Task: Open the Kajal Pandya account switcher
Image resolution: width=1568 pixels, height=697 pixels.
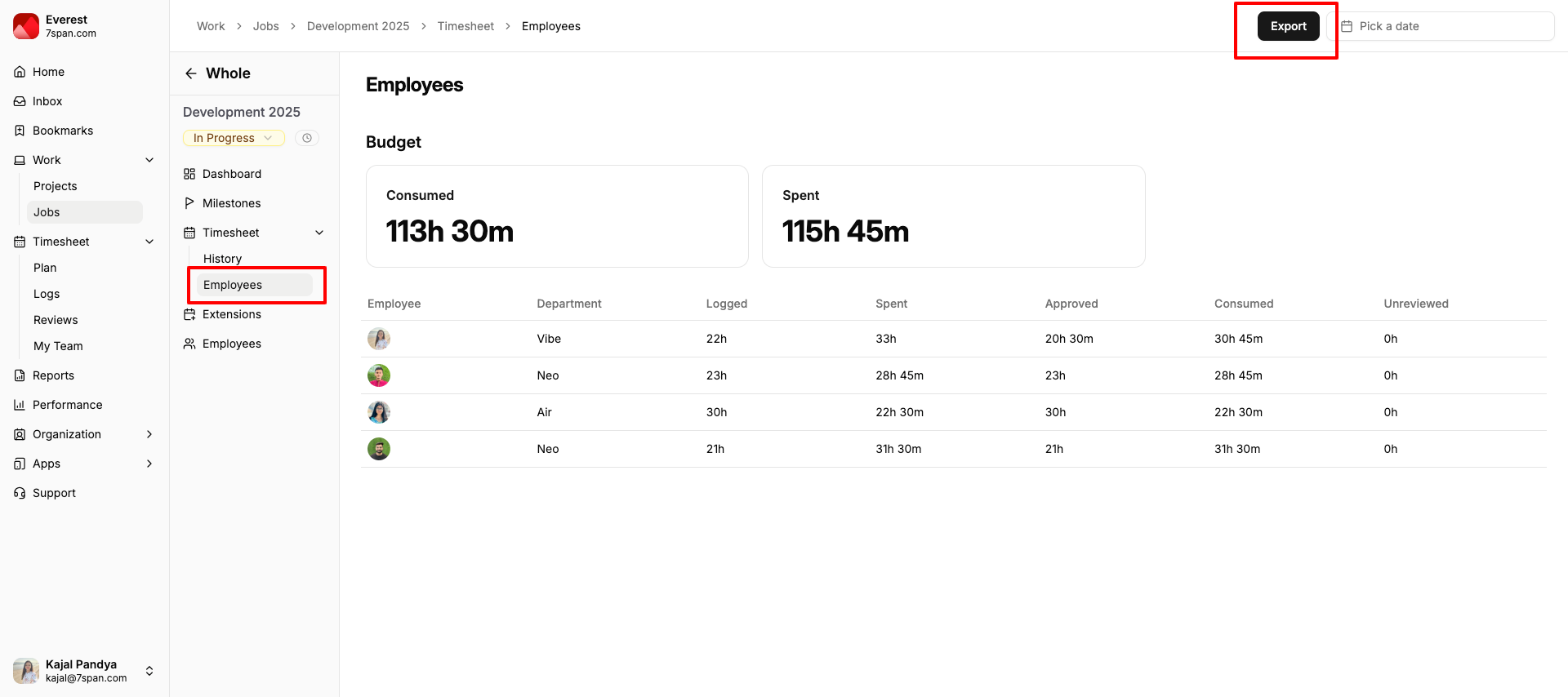Action: 149,671
